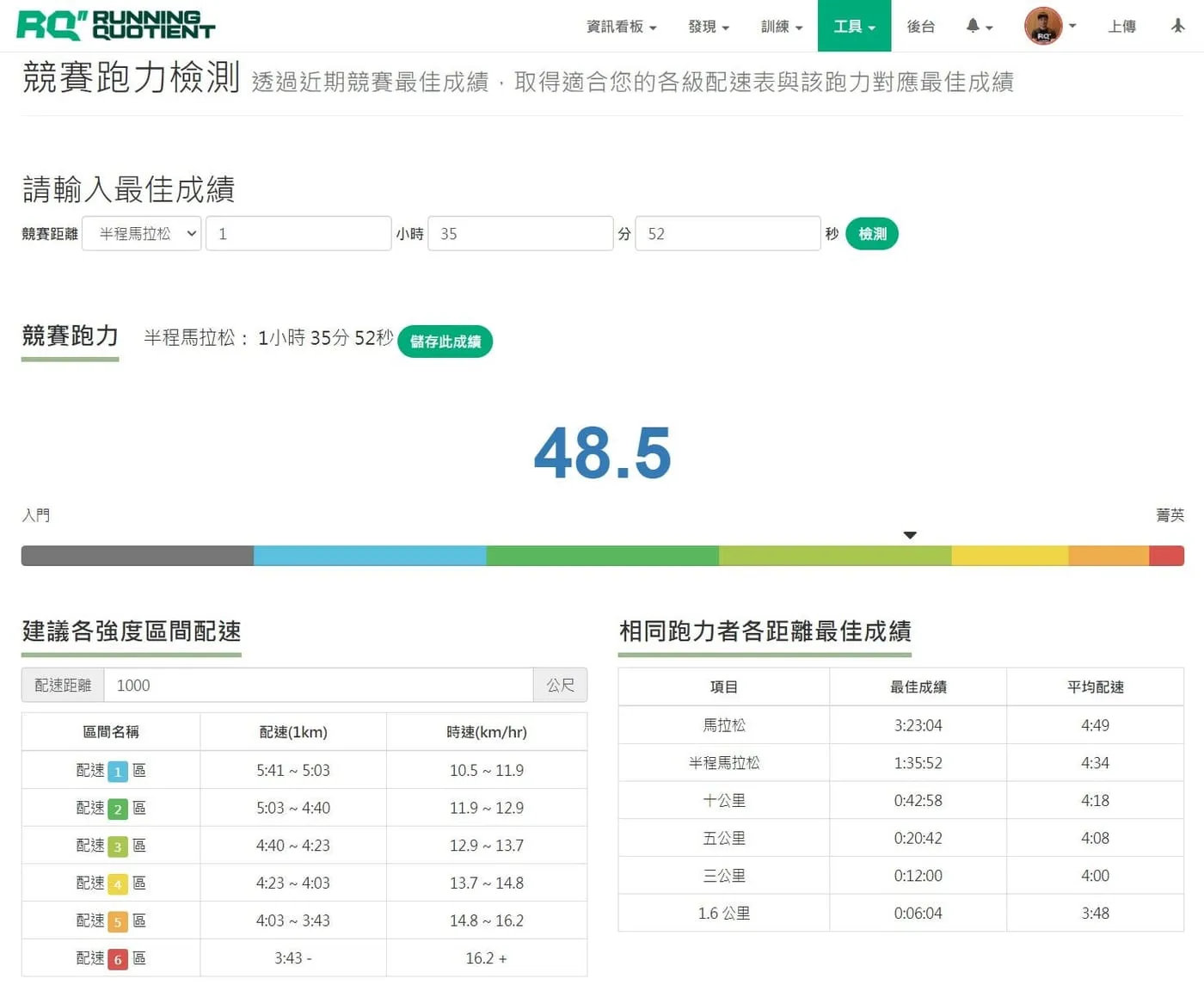The width and height of the screenshot is (1204, 985).
Task: Click the gray segment of the ability bar
Action: click(138, 556)
